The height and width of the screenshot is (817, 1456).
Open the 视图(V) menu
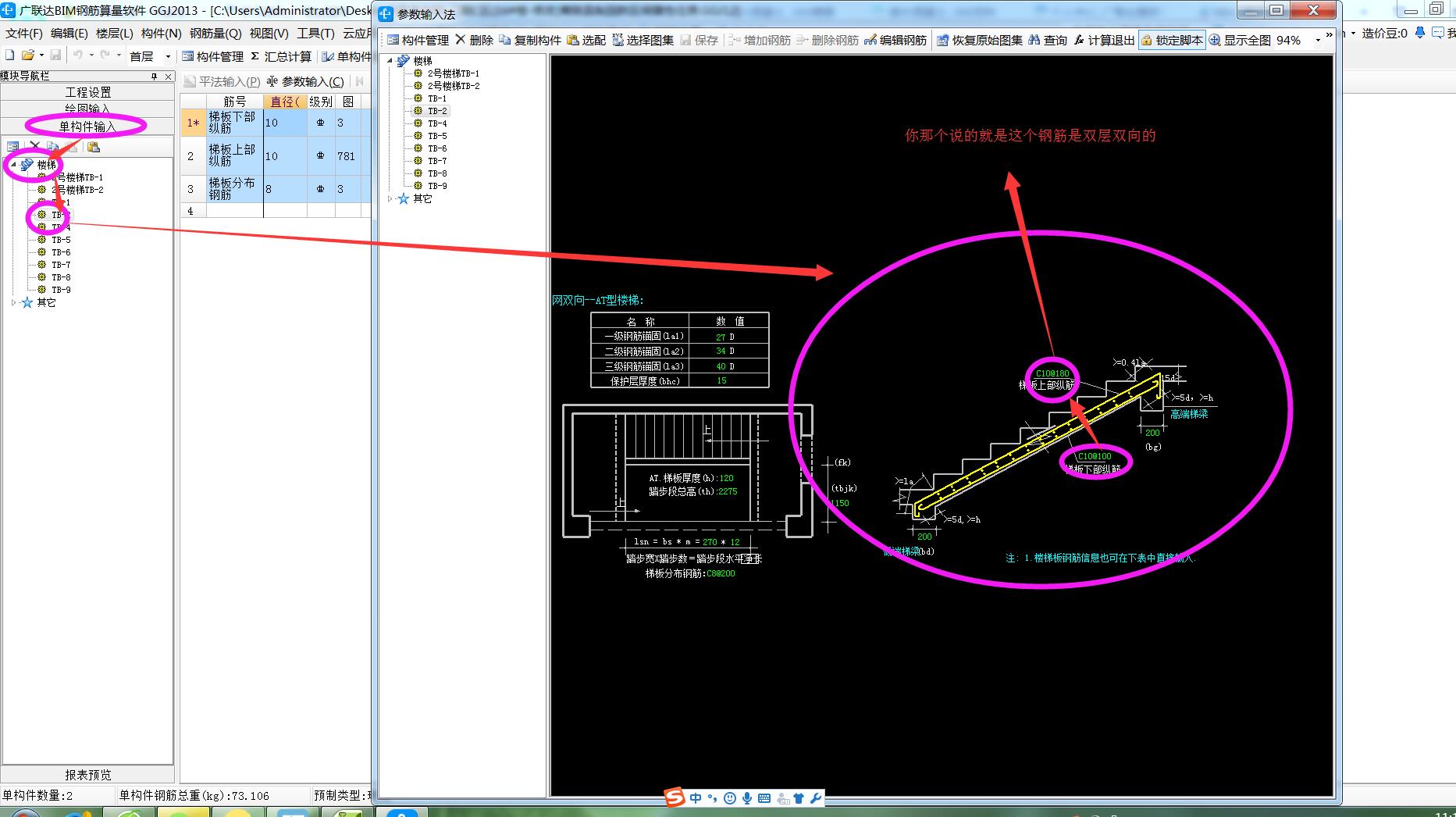pyautogui.click(x=269, y=33)
